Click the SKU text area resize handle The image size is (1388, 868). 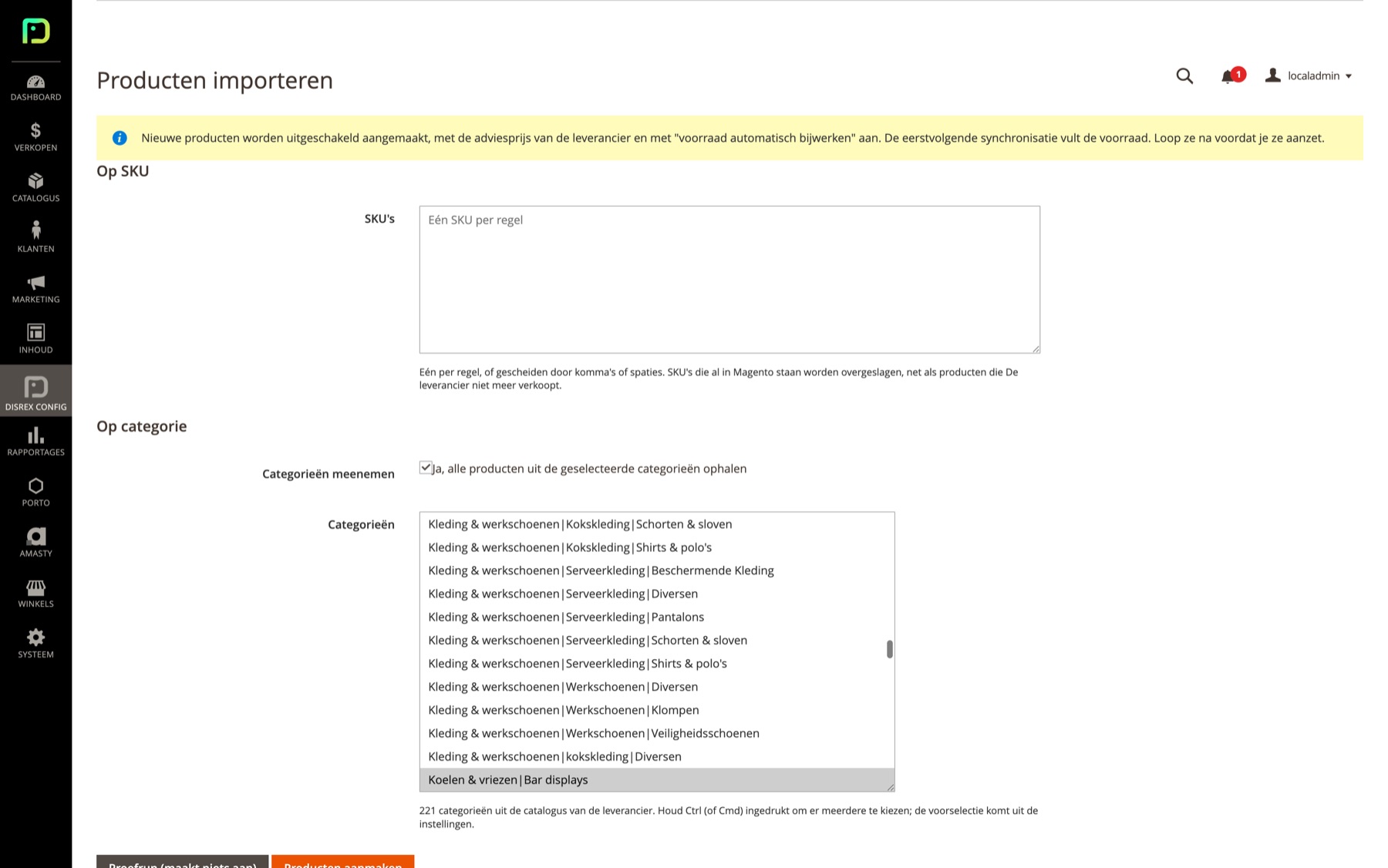1036,348
